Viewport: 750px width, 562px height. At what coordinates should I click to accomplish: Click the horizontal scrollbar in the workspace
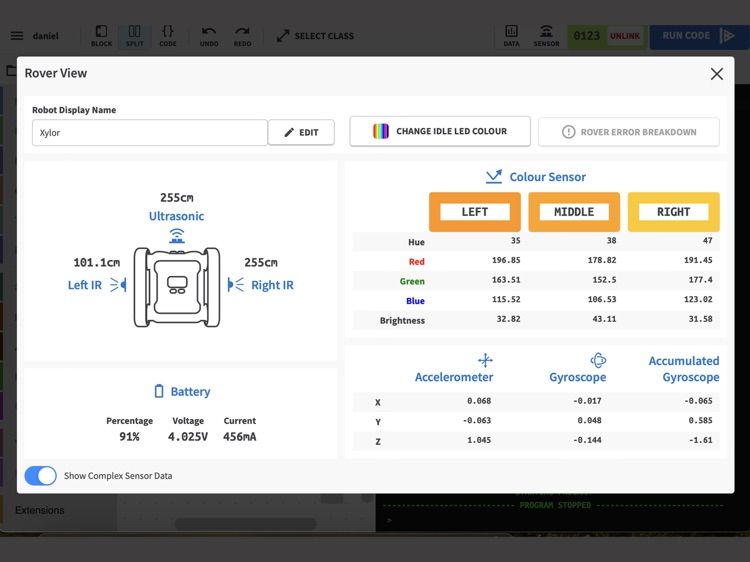245,524
